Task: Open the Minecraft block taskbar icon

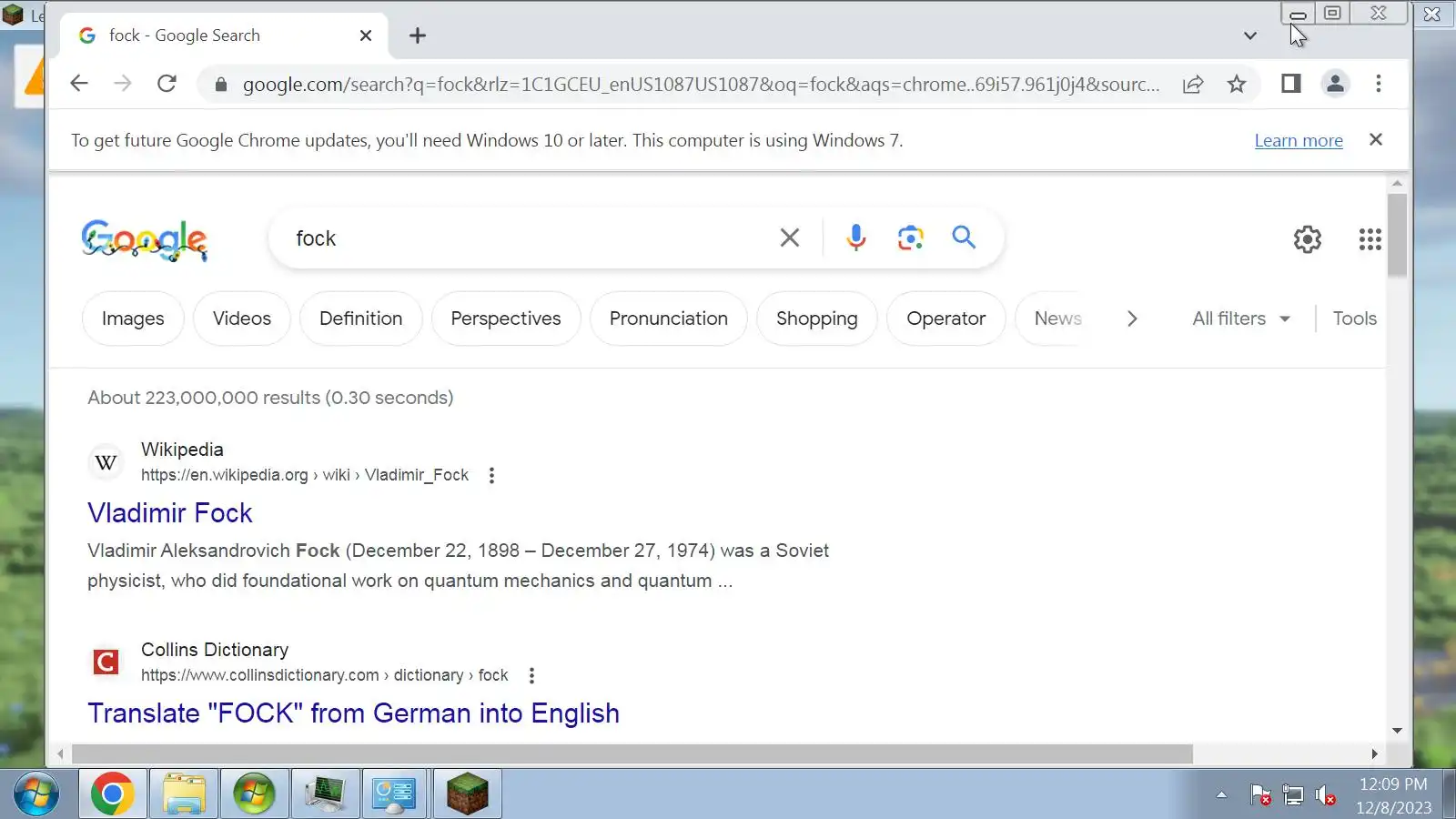Action: pyautogui.click(x=468, y=794)
